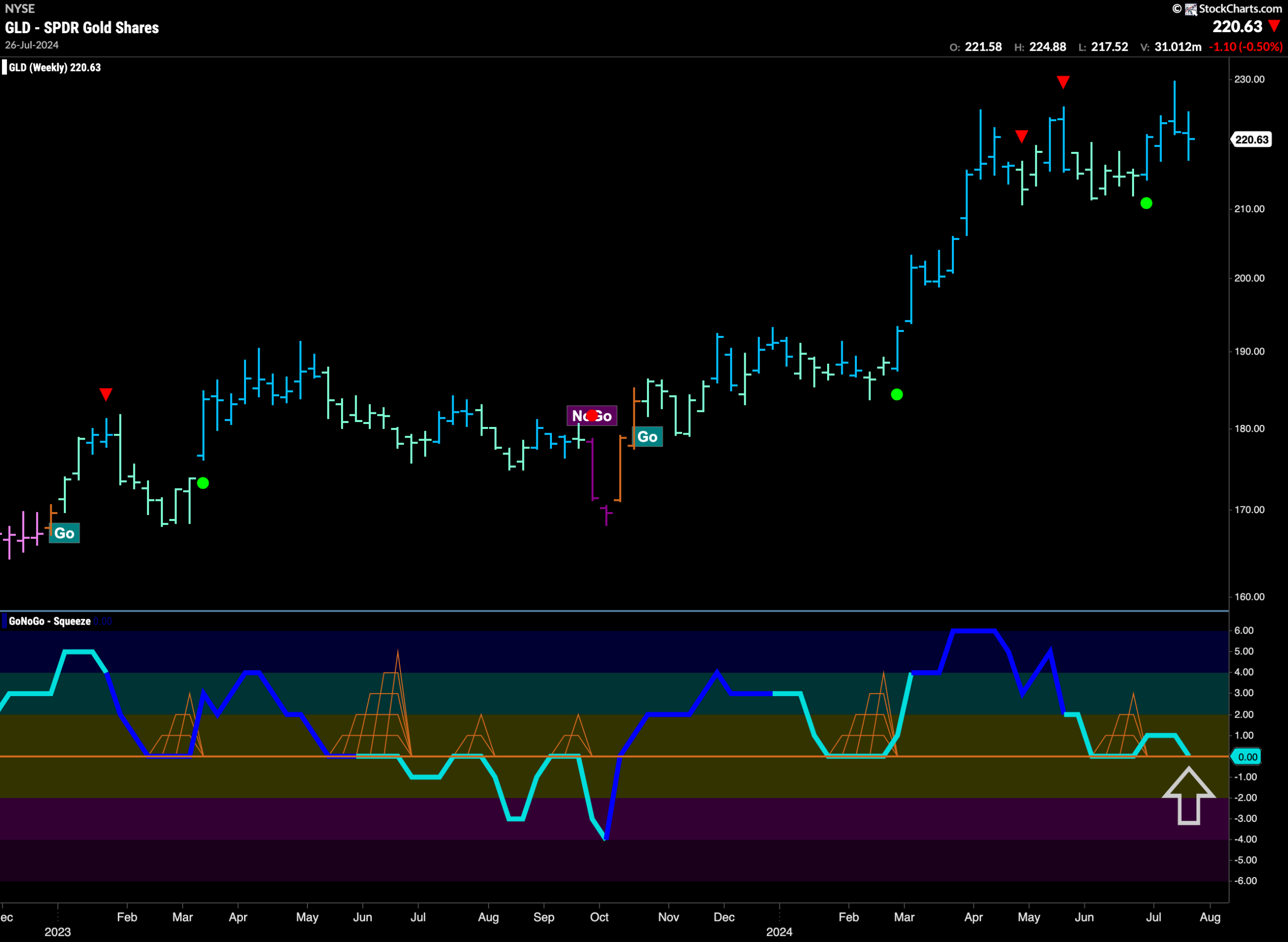Click the GLD - SPDR Gold Shares title
This screenshot has width=1288, height=942.
tap(82, 27)
